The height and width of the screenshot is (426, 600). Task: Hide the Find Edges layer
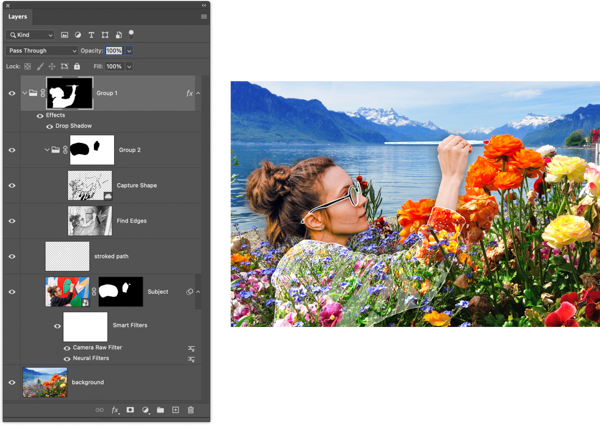pyautogui.click(x=12, y=221)
